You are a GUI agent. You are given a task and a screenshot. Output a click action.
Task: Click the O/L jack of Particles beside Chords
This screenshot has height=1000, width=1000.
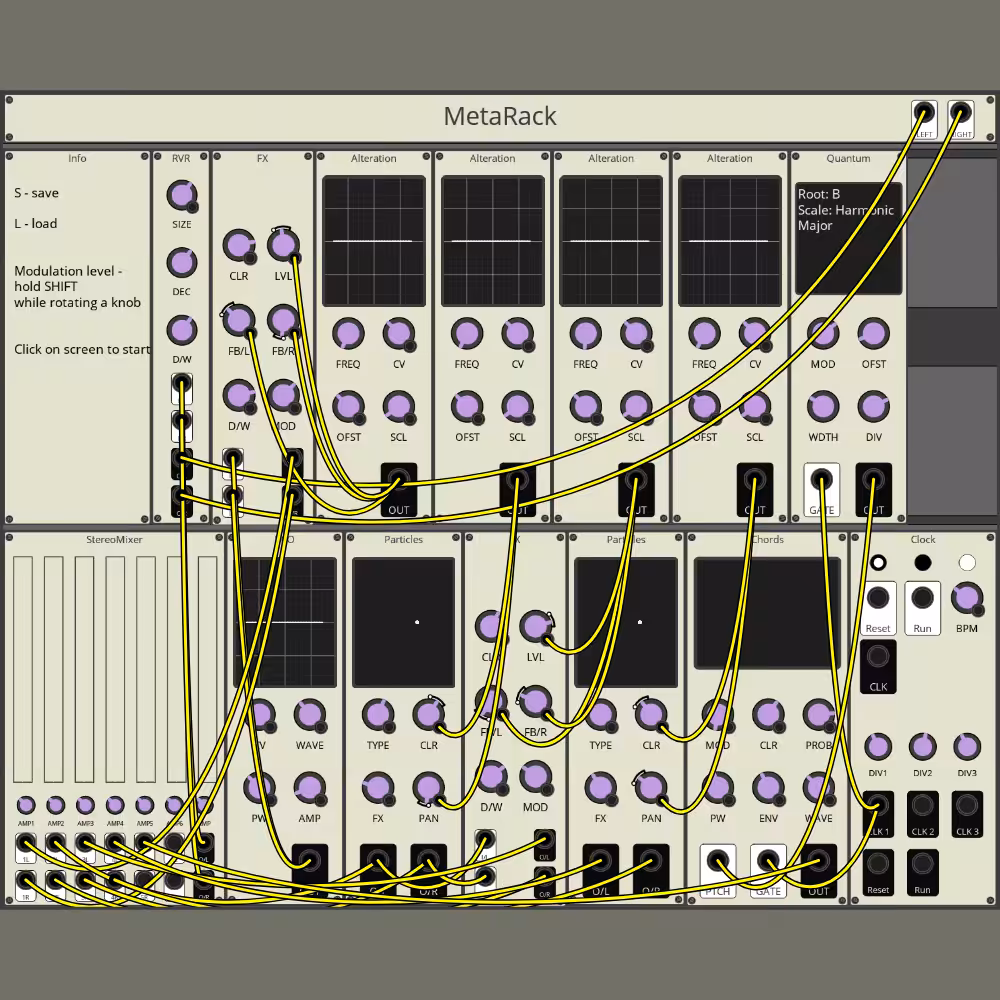pyautogui.click(x=600, y=862)
